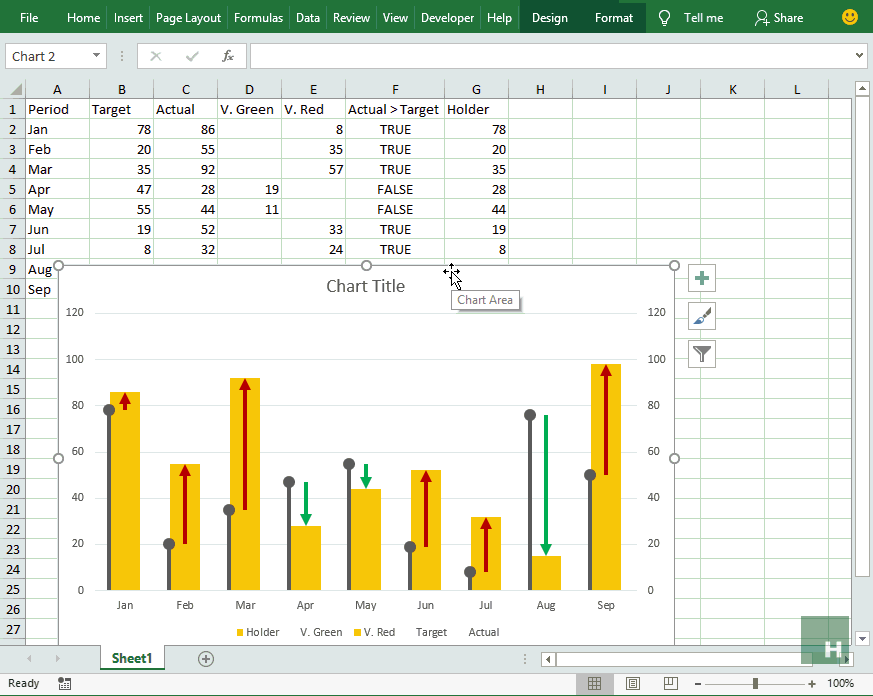Expand the formula bar chevron

click(x=859, y=55)
